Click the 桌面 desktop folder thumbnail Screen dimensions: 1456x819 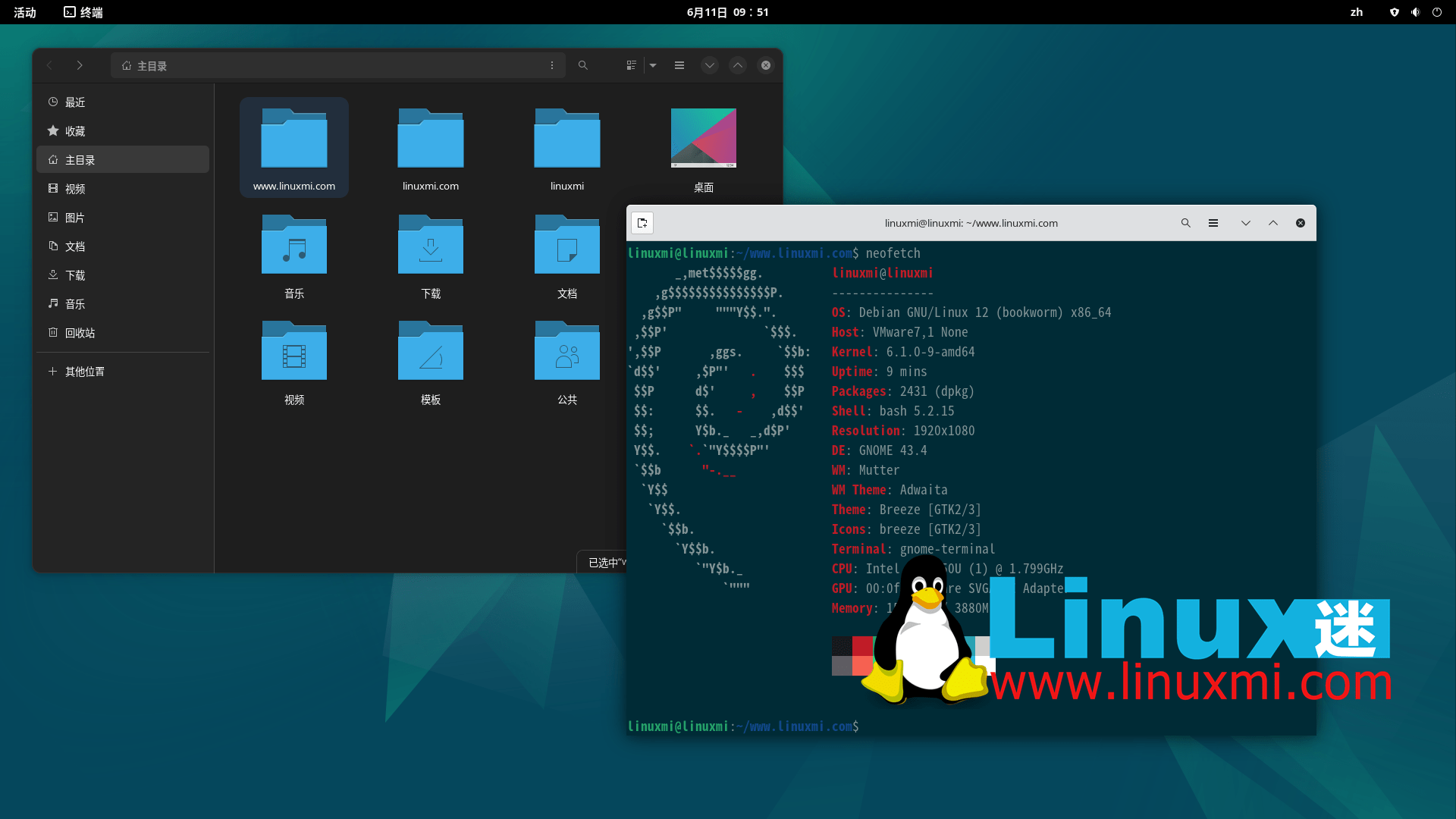tap(703, 138)
